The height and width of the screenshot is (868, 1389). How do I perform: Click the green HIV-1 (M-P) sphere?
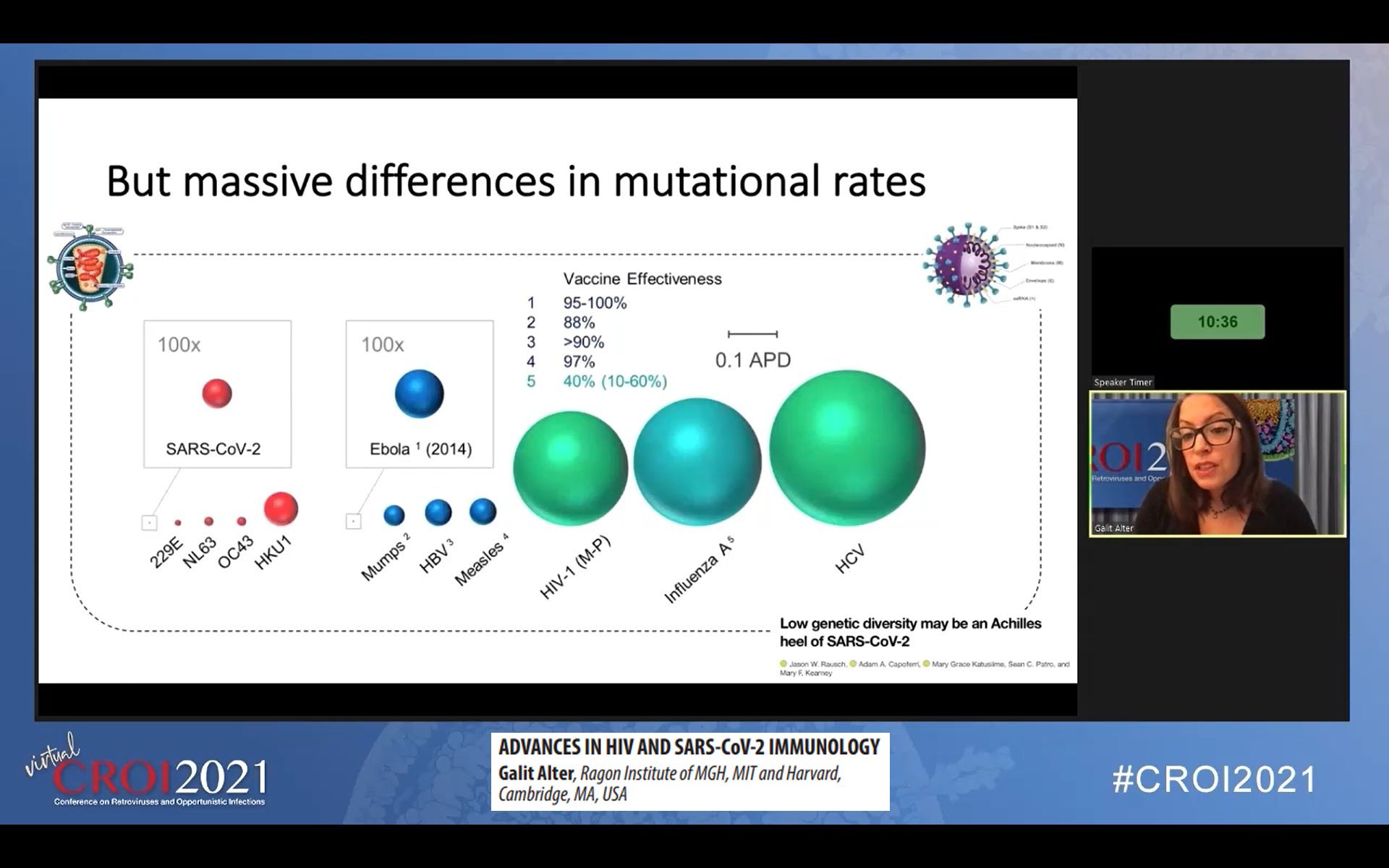571,468
